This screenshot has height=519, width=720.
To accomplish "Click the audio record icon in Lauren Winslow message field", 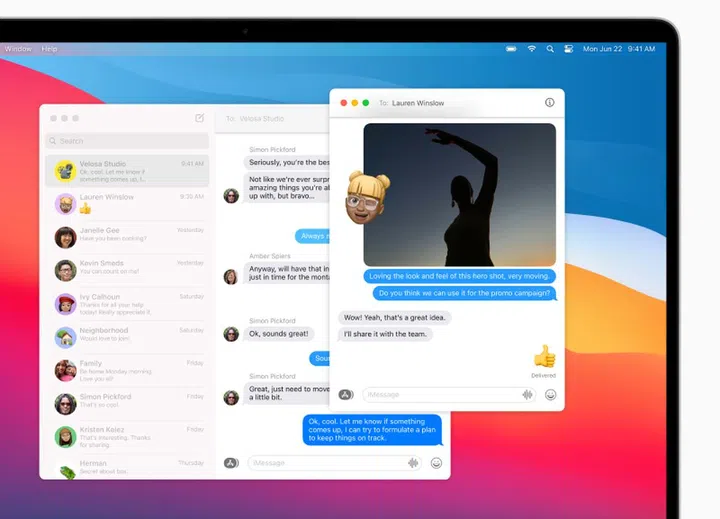I will tap(527, 395).
